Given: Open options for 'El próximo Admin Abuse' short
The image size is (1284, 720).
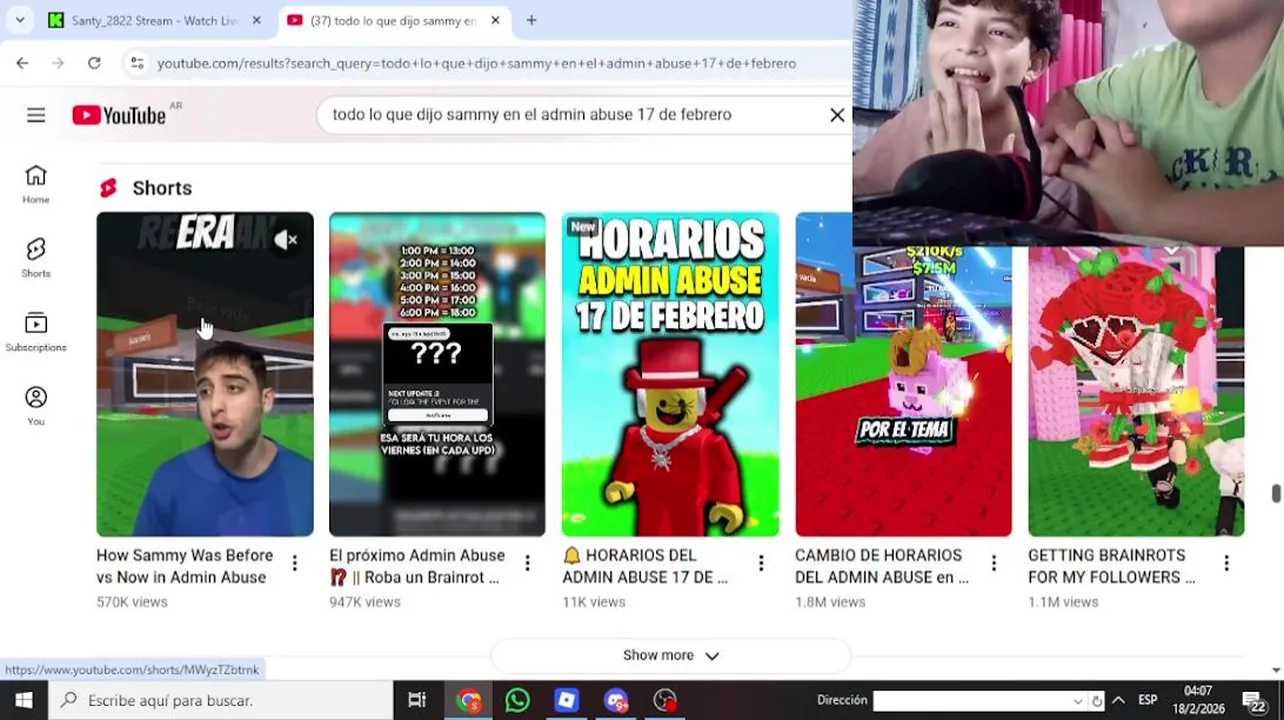Looking at the screenshot, I should (x=527, y=564).
